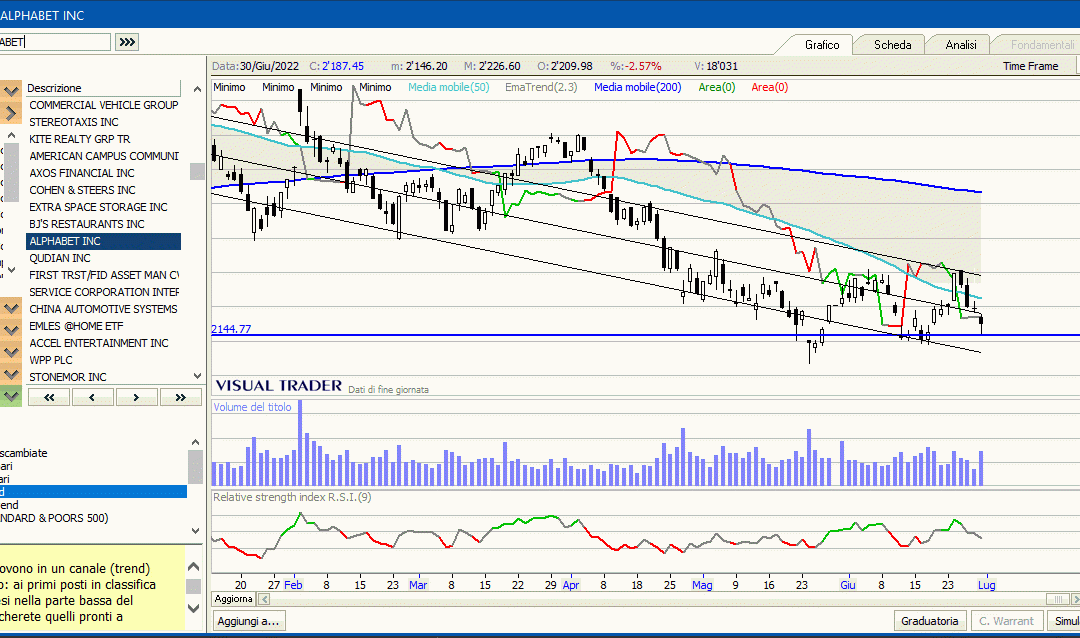Select KITE REALTY GRP TR row
Screen dimensions: 1080x638
pyautogui.click(x=103, y=139)
